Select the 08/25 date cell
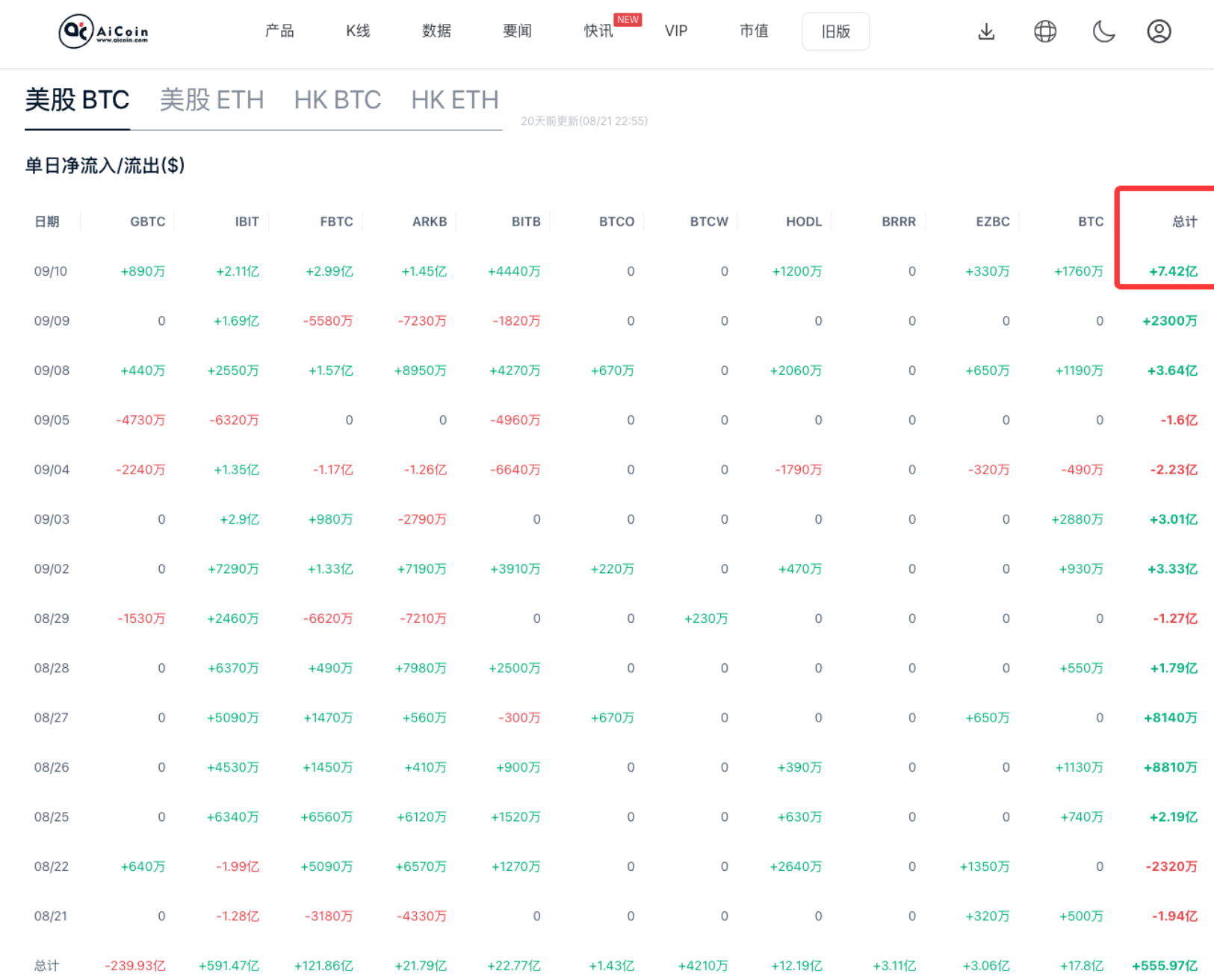Image resolution: width=1214 pixels, height=980 pixels. tap(52, 817)
